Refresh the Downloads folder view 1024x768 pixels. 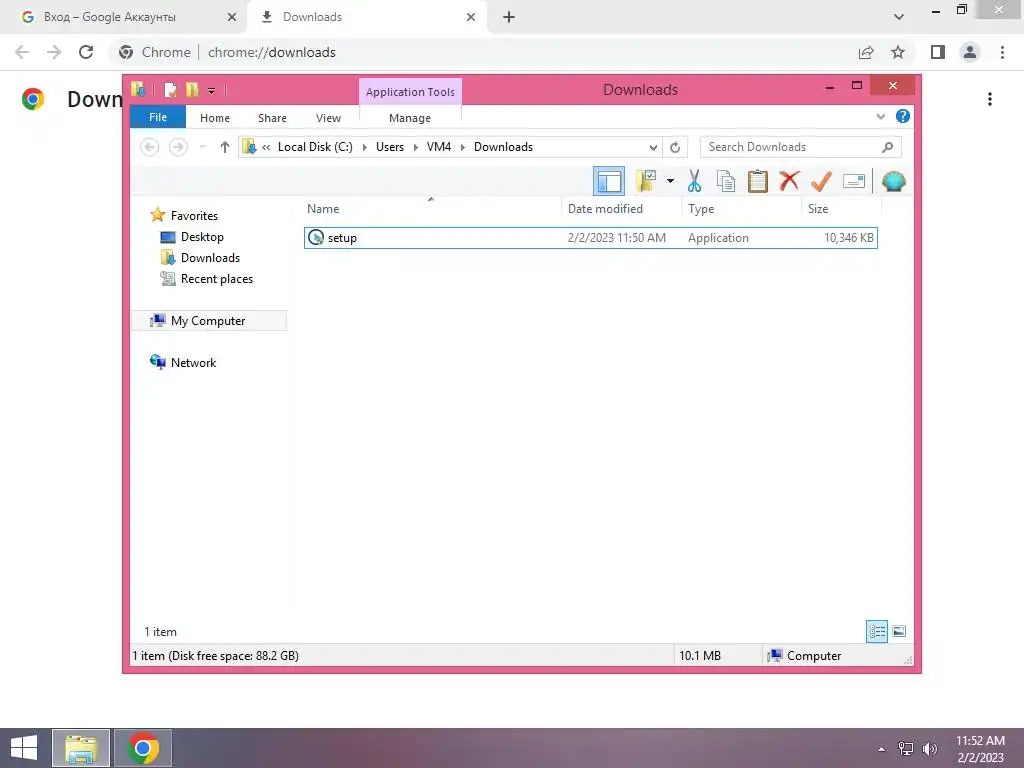(x=675, y=148)
